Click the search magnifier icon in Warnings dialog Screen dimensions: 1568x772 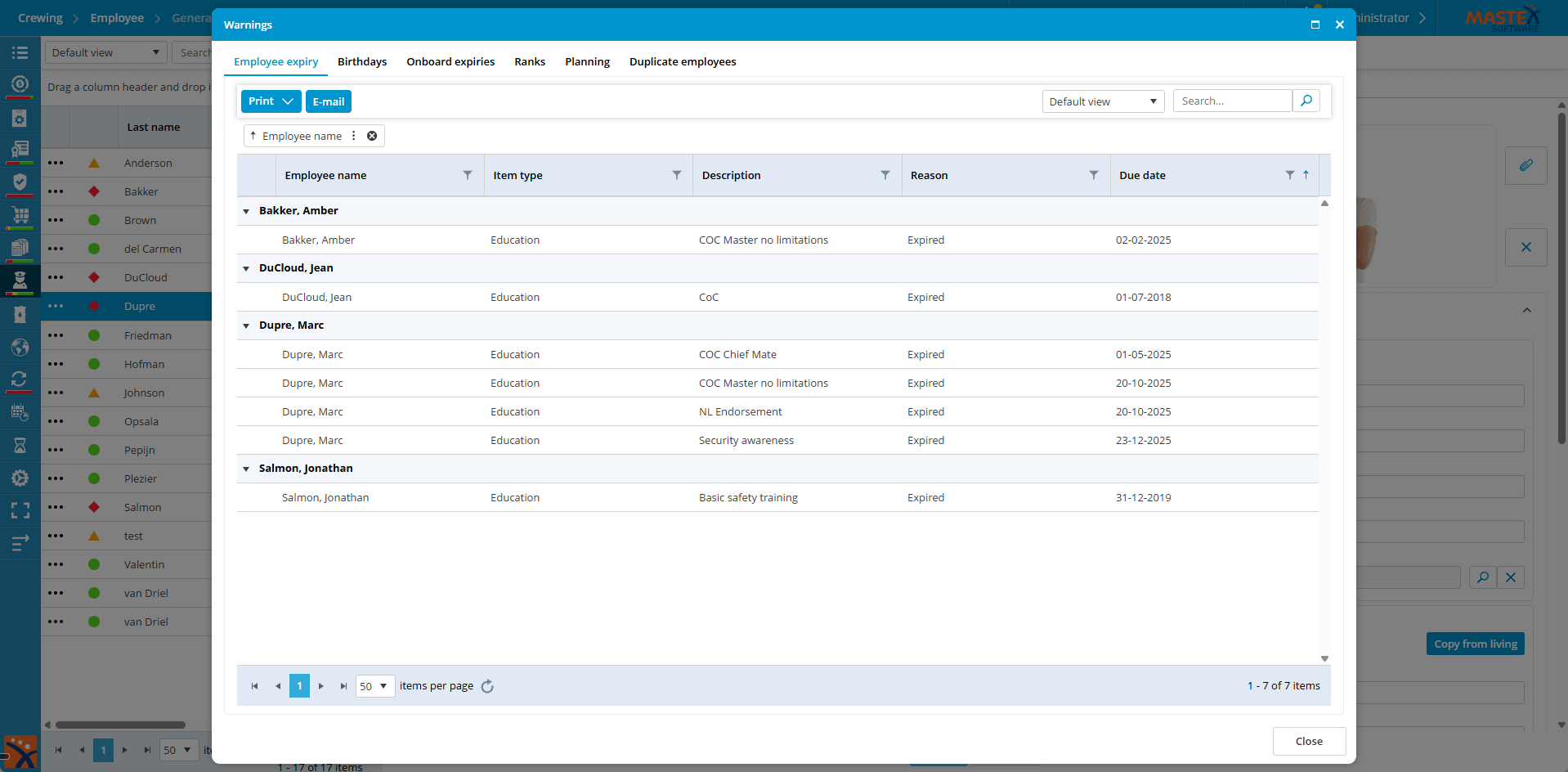tap(1306, 101)
